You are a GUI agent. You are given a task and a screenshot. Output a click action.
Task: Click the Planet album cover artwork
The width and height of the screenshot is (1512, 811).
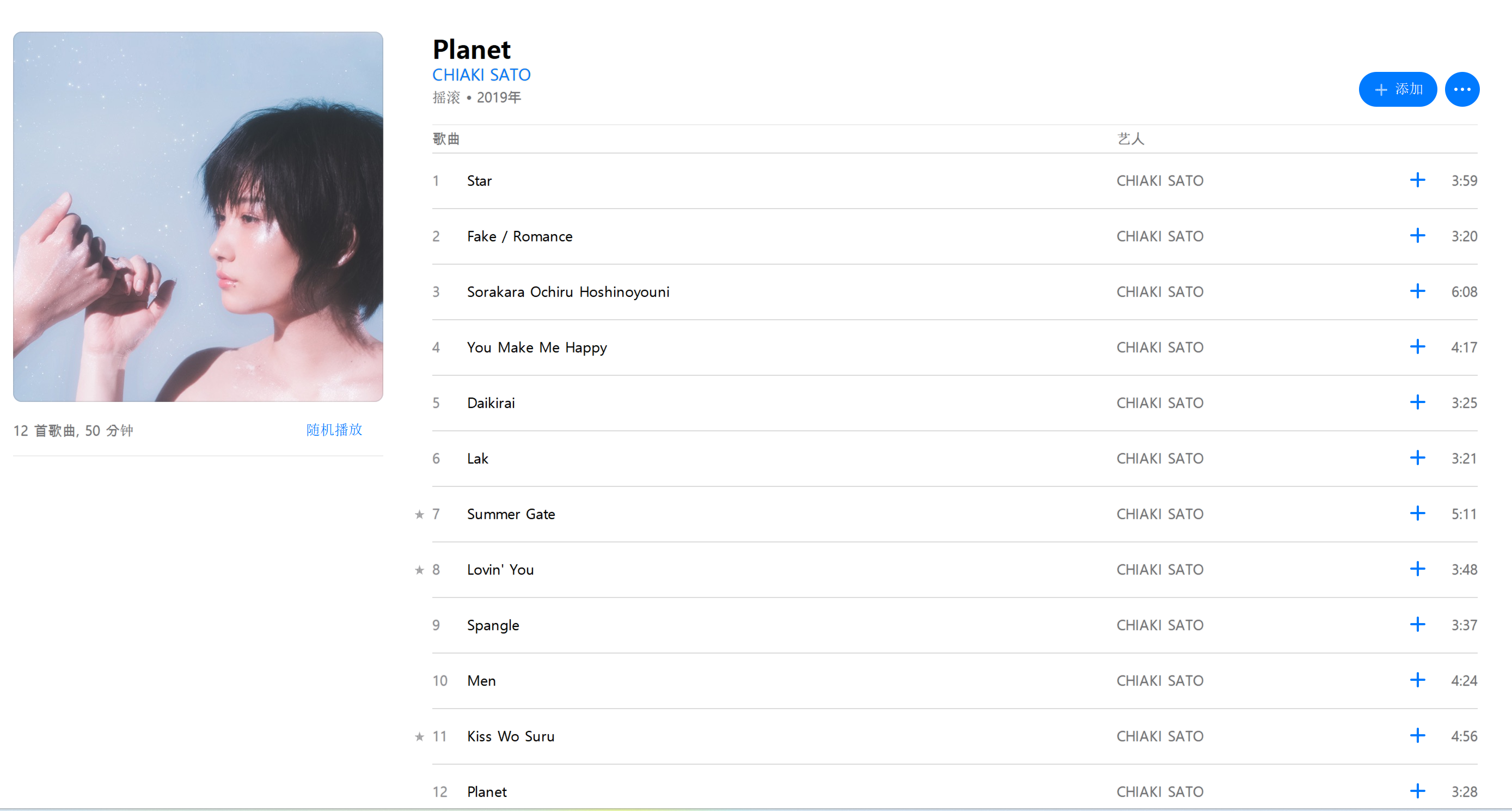pos(198,217)
